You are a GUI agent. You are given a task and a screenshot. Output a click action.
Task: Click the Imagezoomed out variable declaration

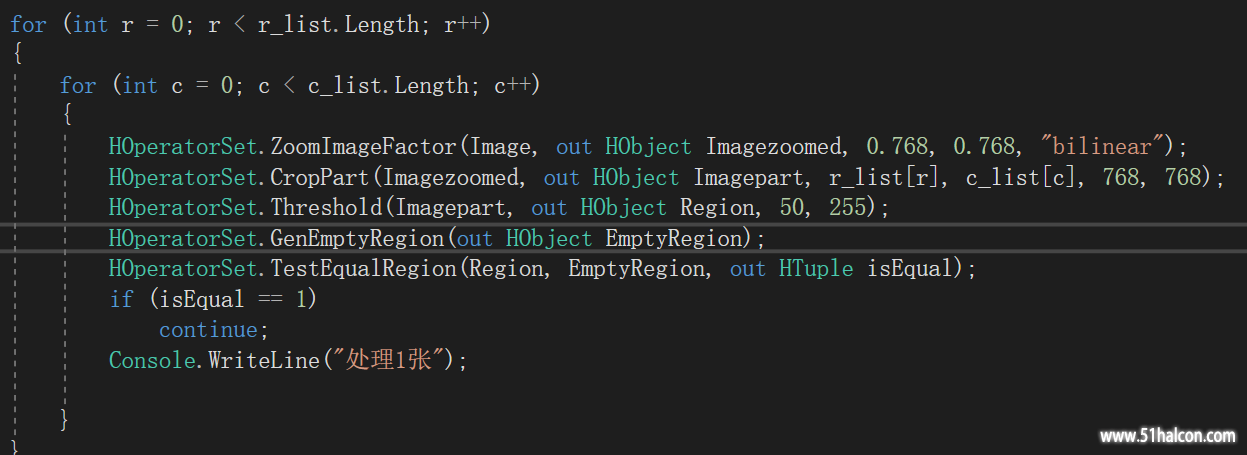click(775, 147)
